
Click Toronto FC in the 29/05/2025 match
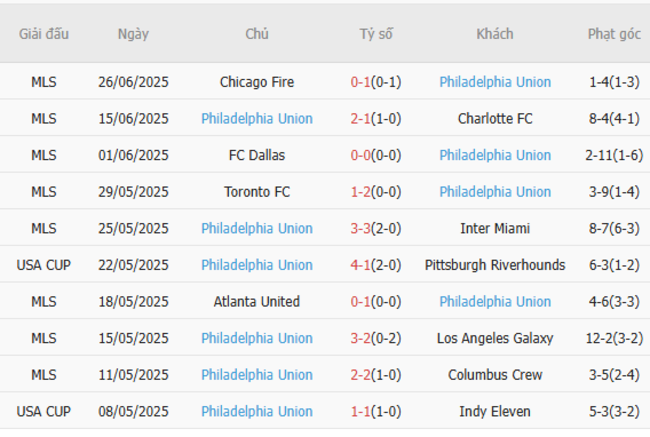click(x=257, y=191)
